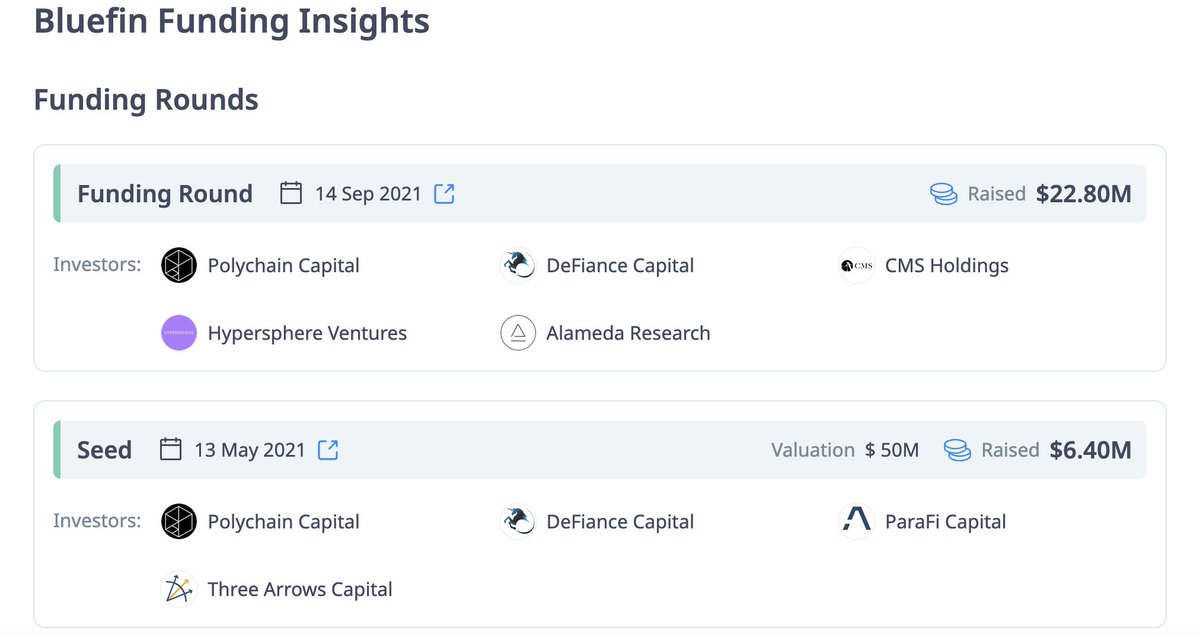Click the 14 Sep 2021 date
This screenshot has width=1200, height=637.
368,194
